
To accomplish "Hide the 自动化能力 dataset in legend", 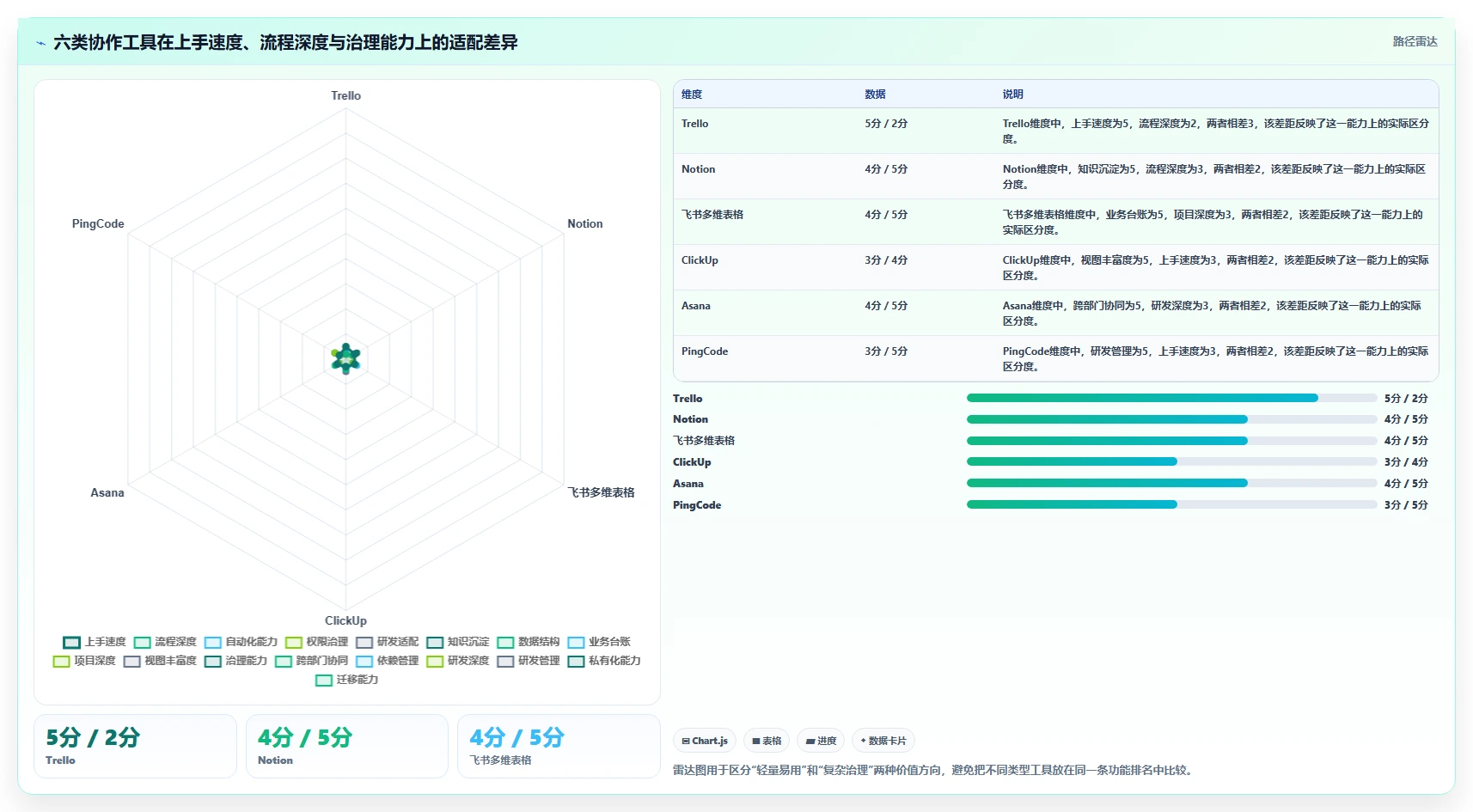I will [x=241, y=642].
